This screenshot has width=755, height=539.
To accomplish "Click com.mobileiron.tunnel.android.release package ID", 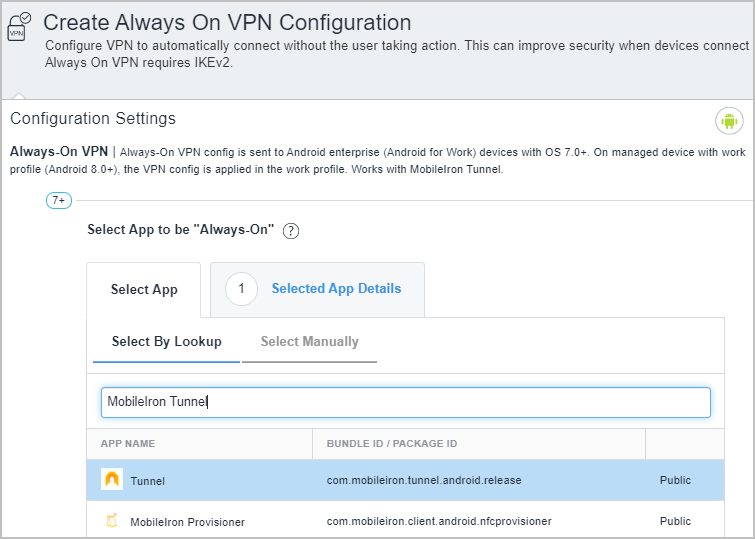I will pyautogui.click(x=424, y=481).
